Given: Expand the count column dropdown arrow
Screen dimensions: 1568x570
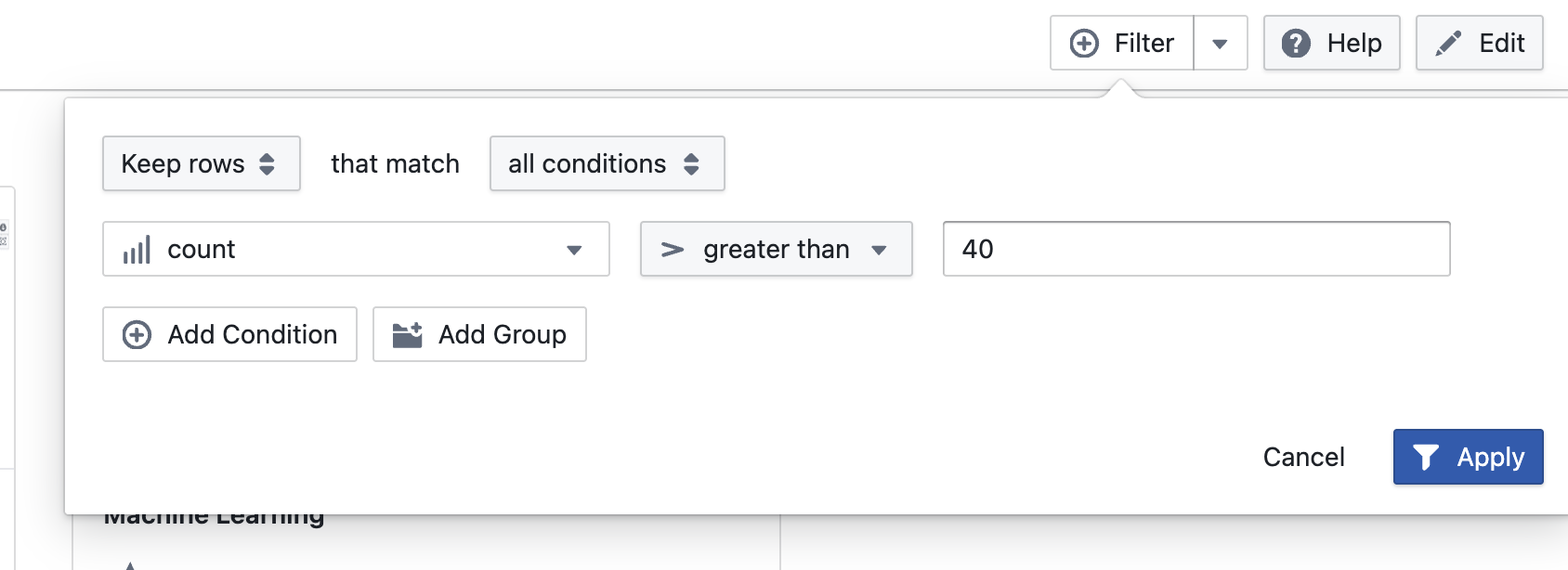Looking at the screenshot, I should pyautogui.click(x=574, y=250).
